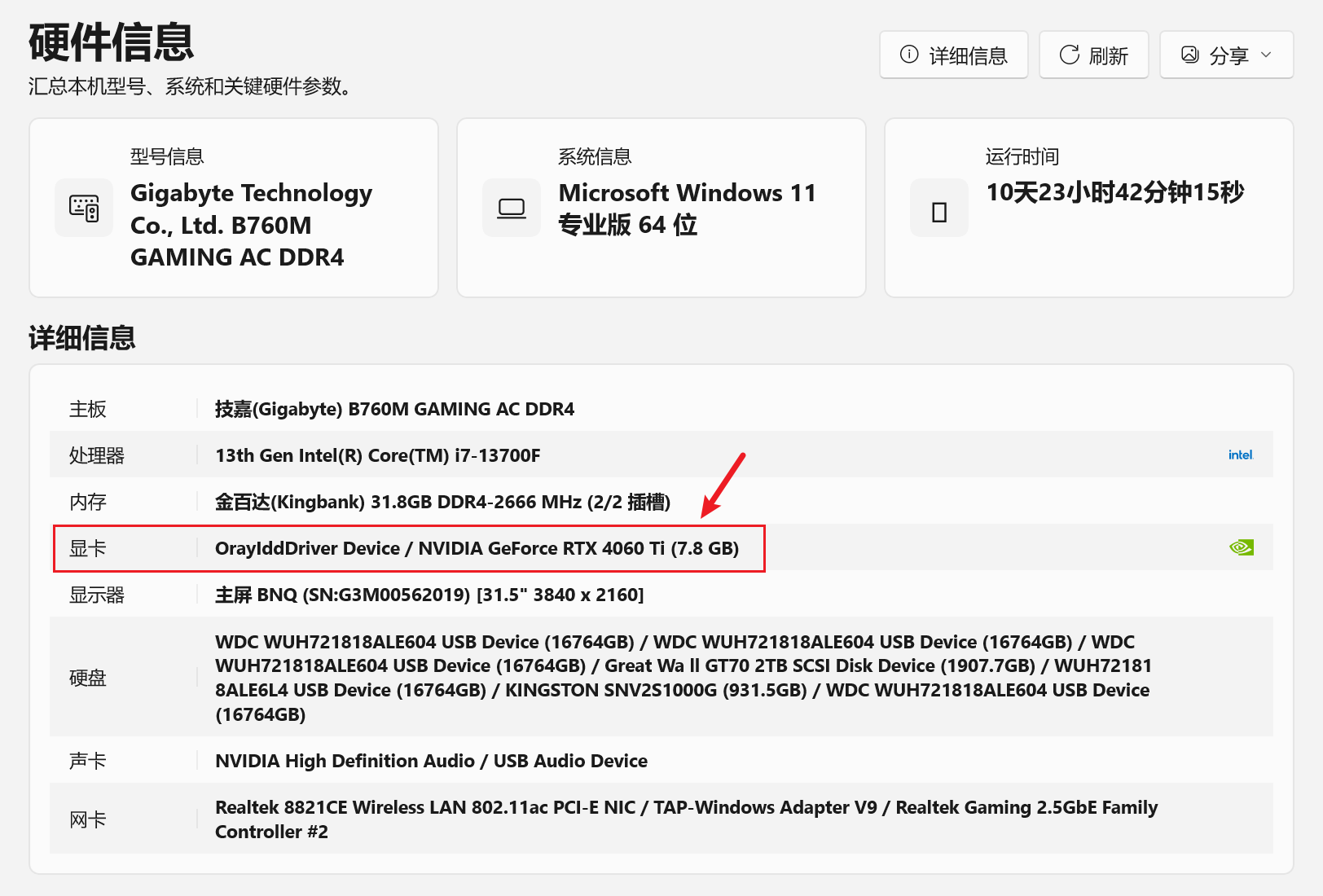The height and width of the screenshot is (896, 1323).
Task: Click the 硬盘 row label
Action: [x=88, y=678]
